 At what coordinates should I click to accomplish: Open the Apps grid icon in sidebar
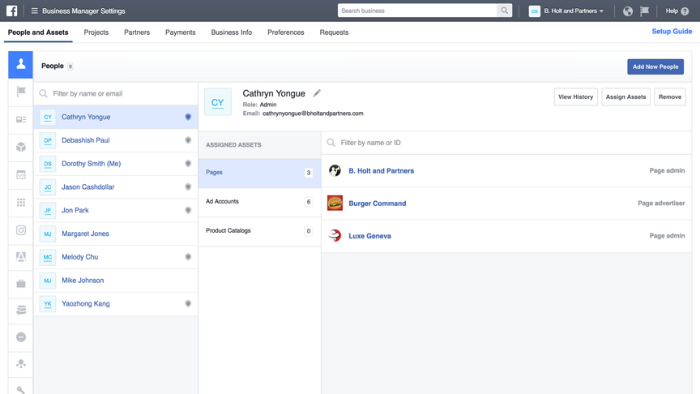point(21,202)
